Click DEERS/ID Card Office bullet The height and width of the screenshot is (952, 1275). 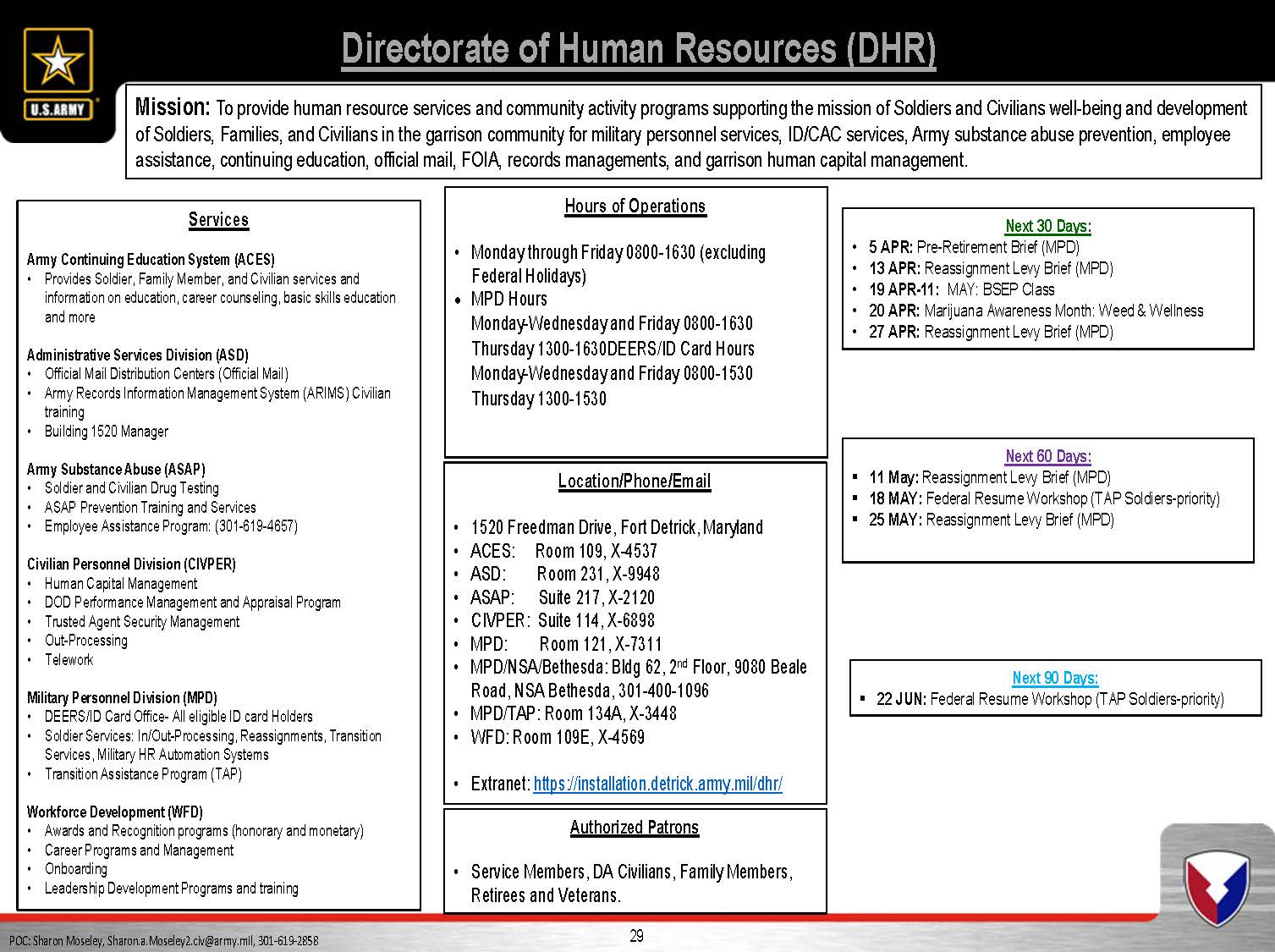[x=179, y=717]
